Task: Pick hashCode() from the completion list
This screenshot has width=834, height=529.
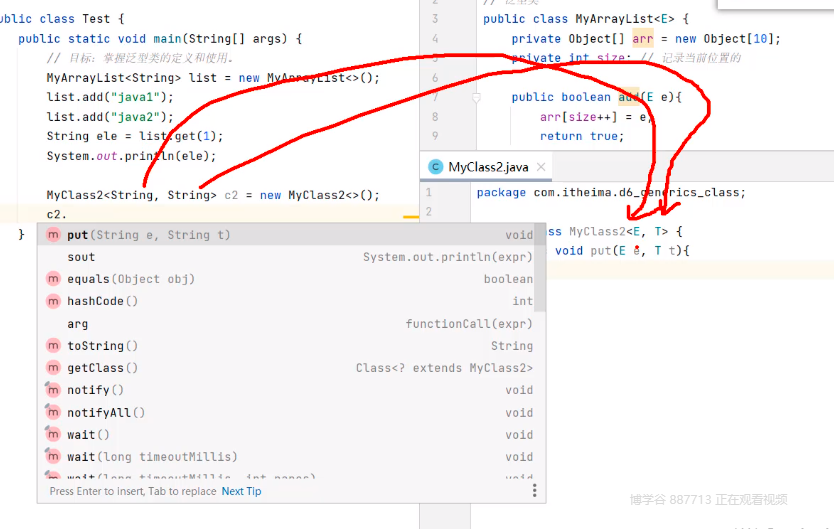Action: tap(286, 301)
